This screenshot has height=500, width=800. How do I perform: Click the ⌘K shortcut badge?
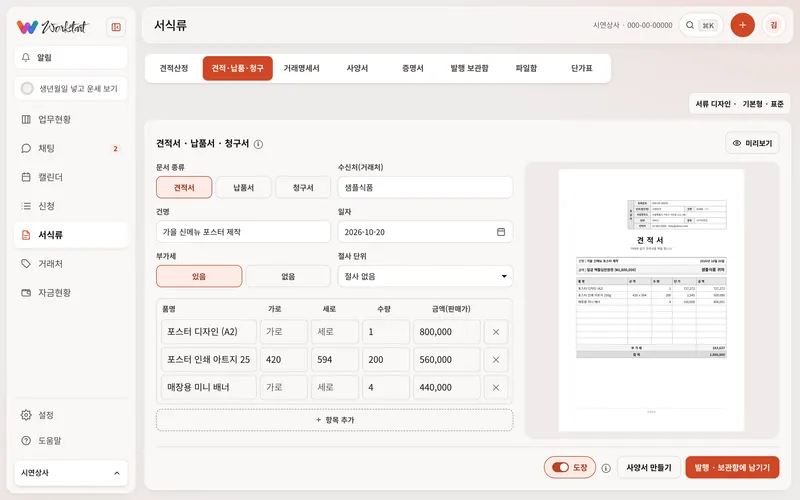(x=708, y=26)
